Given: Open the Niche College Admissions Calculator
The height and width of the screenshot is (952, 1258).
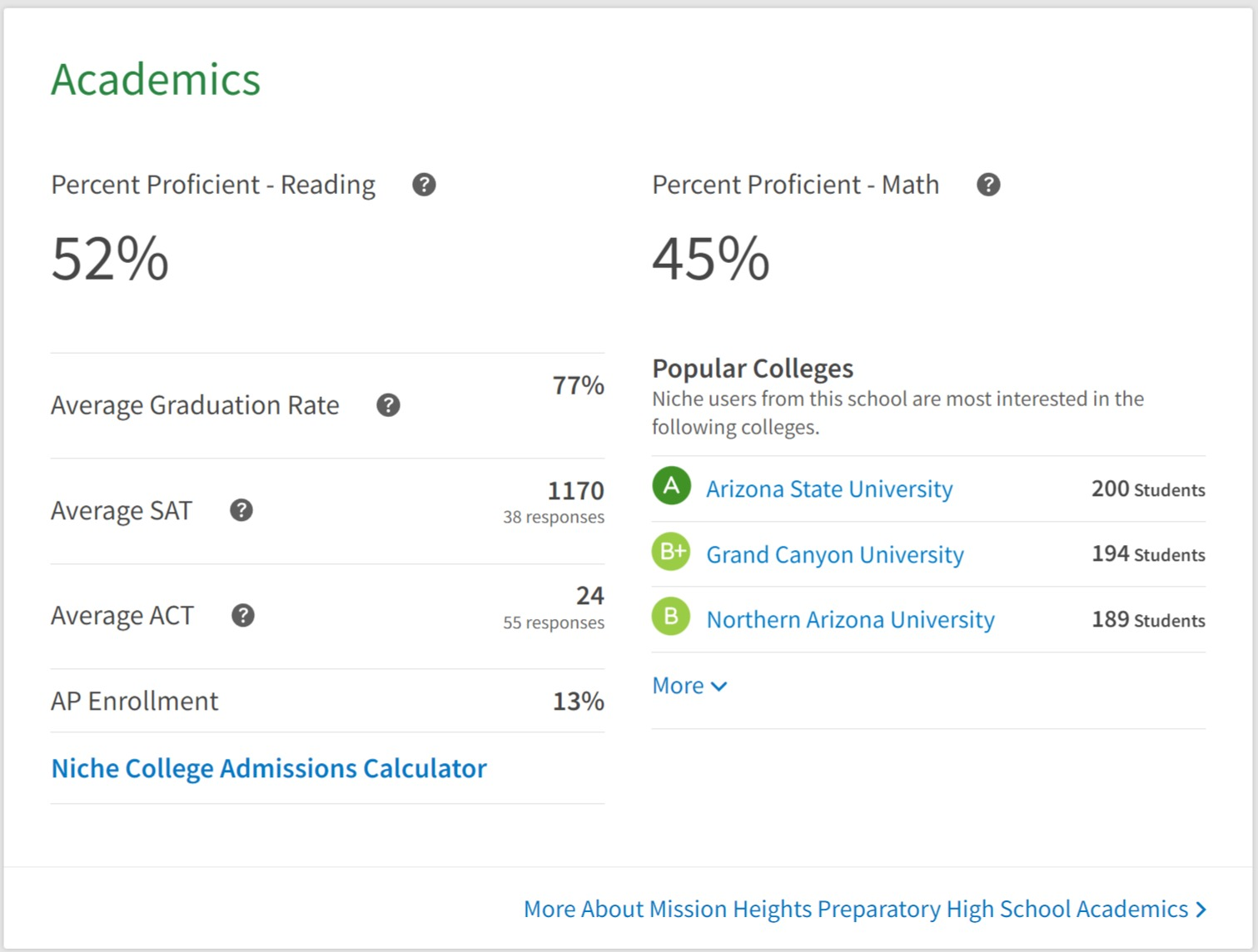Looking at the screenshot, I should coord(269,768).
